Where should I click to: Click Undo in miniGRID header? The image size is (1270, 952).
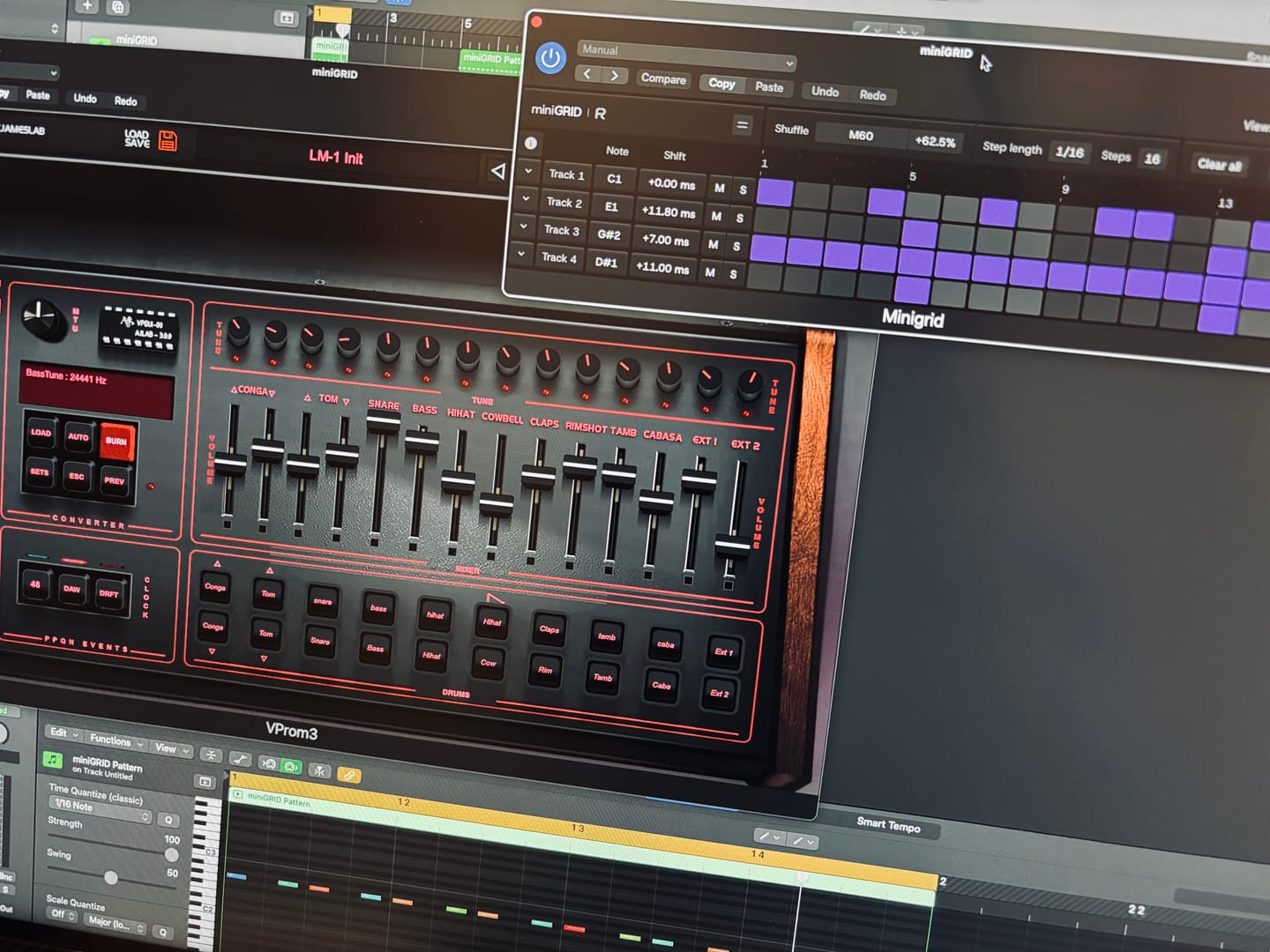(x=825, y=91)
